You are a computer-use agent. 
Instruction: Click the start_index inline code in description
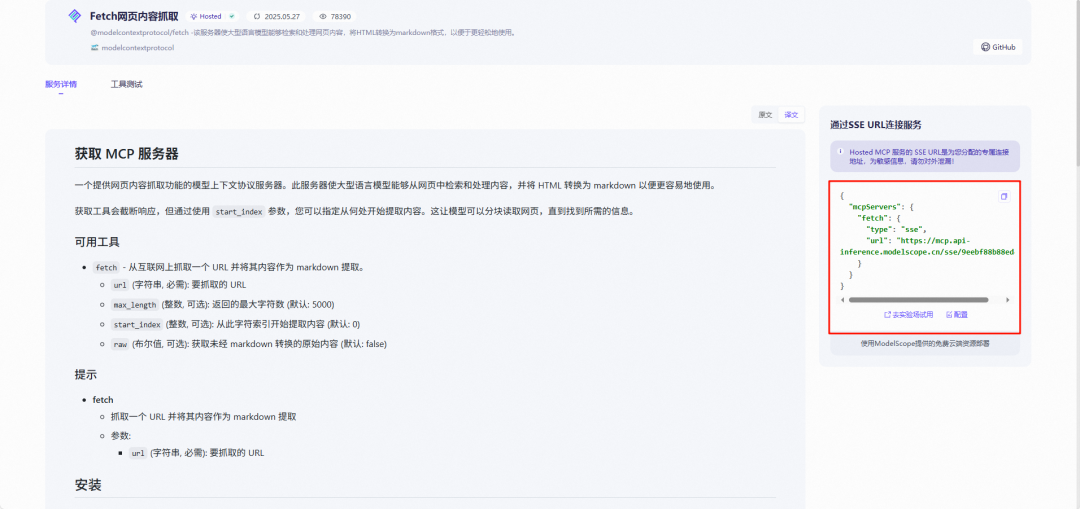coord(238,212)
